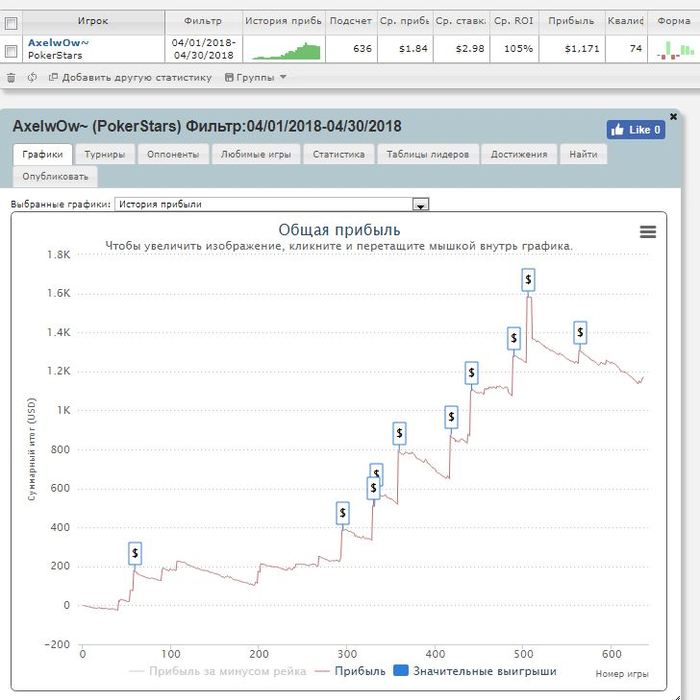Screen dimensions: 700x700
Task: Click the $ marker near game 360
Action: pyautogui.click(x=399, y=433)
